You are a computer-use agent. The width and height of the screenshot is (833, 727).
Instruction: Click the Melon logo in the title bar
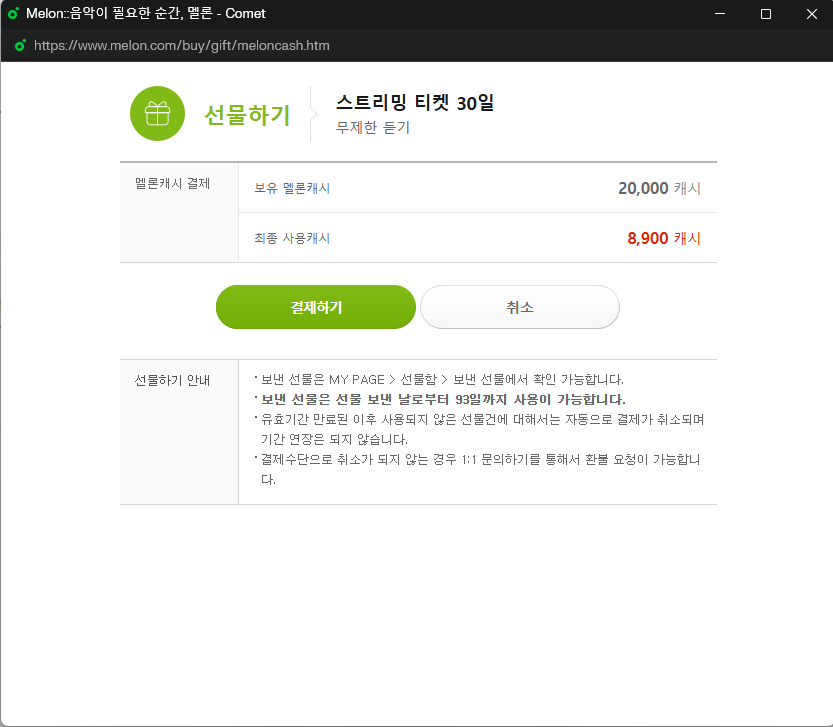tap(13, 13)
